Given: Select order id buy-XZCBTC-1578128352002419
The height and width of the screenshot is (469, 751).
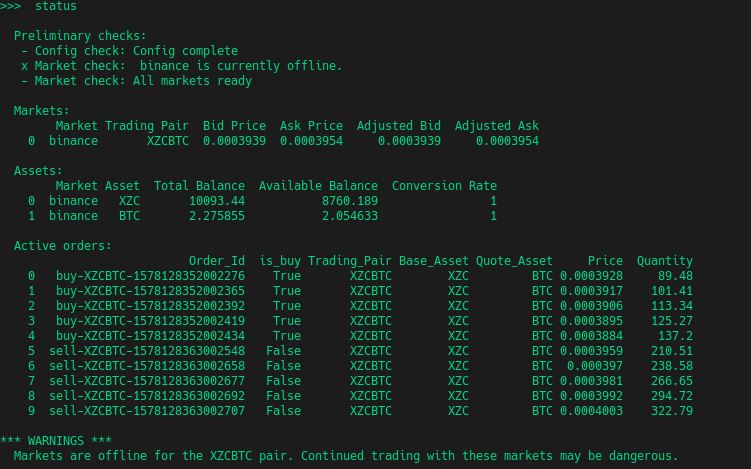Looking at the screenshot, I should click(x=150, y=321).
